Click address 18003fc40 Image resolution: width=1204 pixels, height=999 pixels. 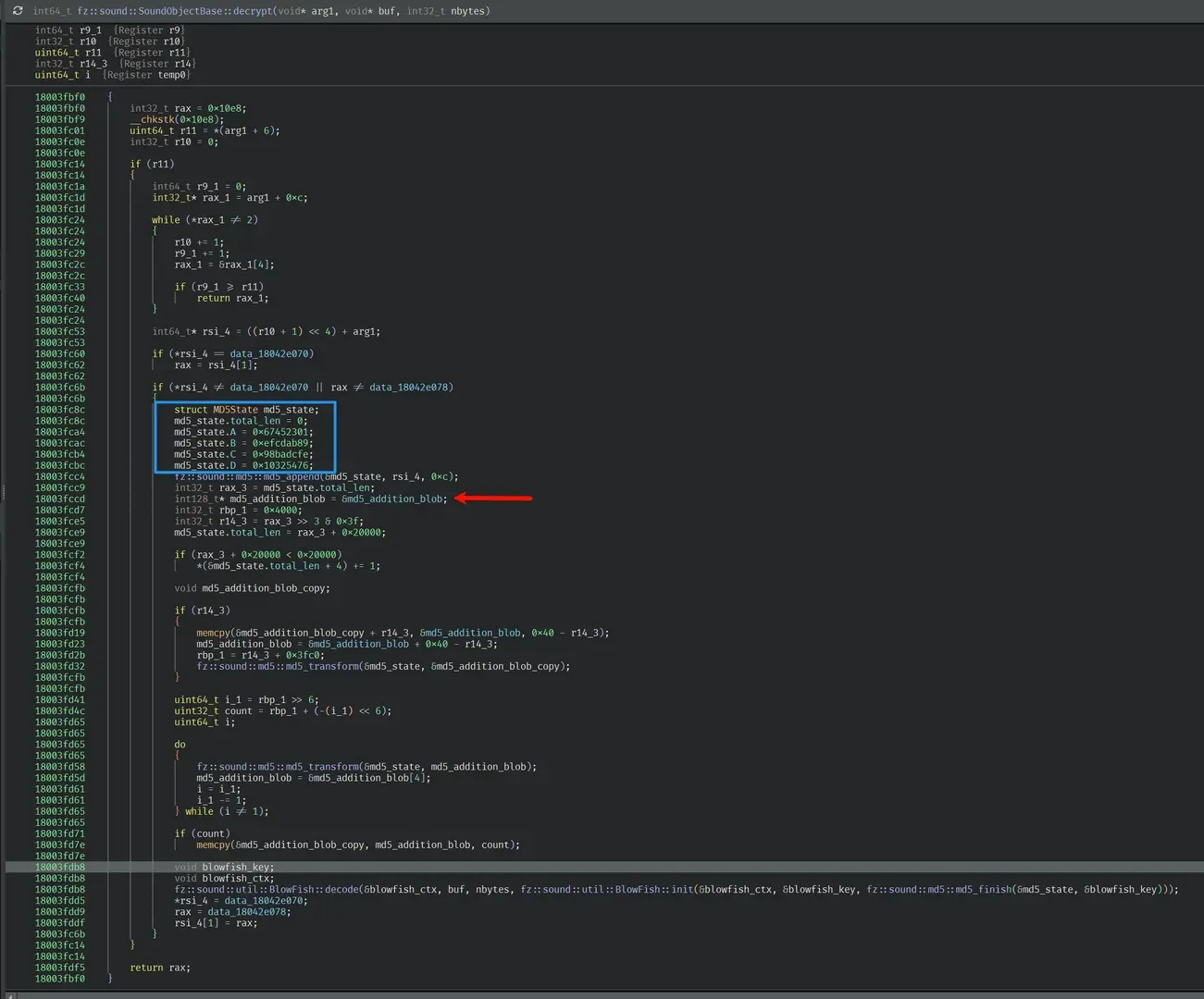coord(60,298)
